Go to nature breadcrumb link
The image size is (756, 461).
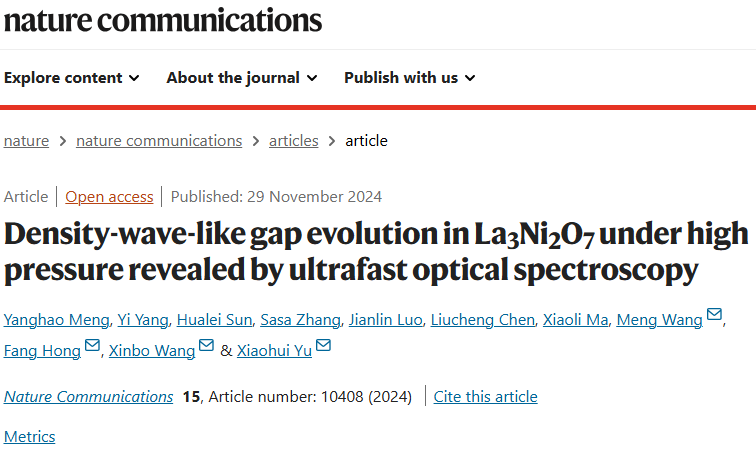[x=26, y=141]
